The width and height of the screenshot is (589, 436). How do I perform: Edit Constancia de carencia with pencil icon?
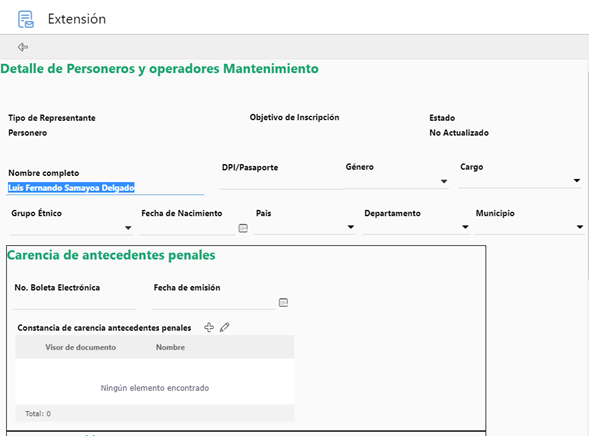tap(225, 327)
